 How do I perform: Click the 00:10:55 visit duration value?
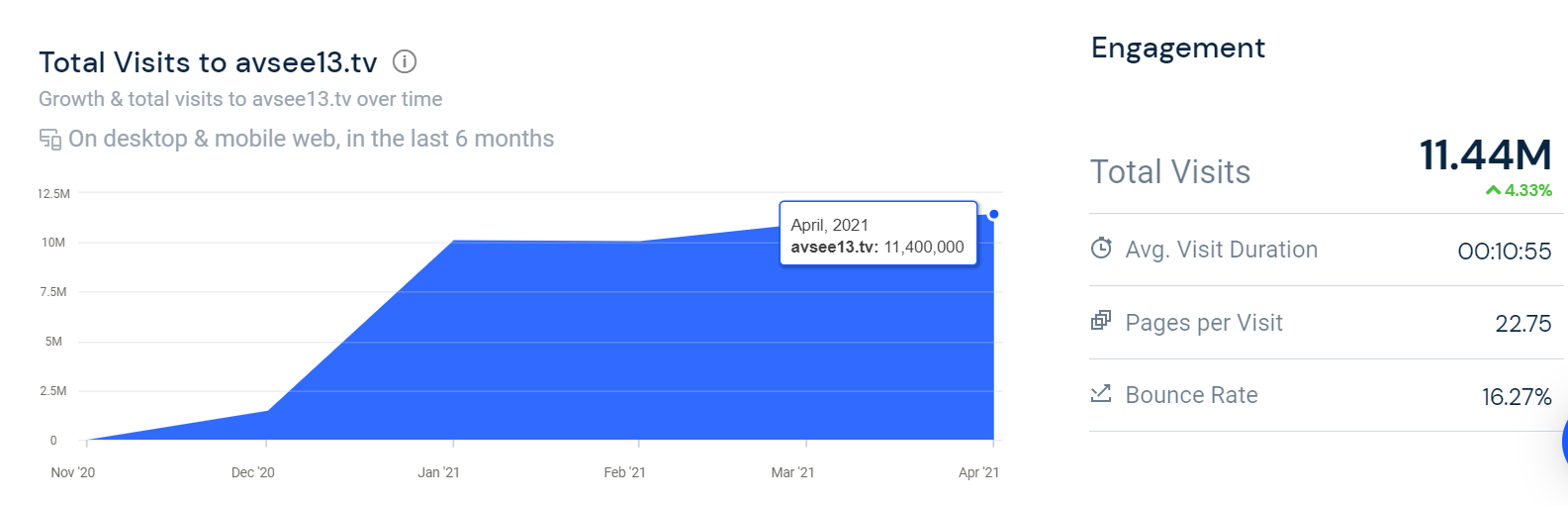click(1505, 252)
